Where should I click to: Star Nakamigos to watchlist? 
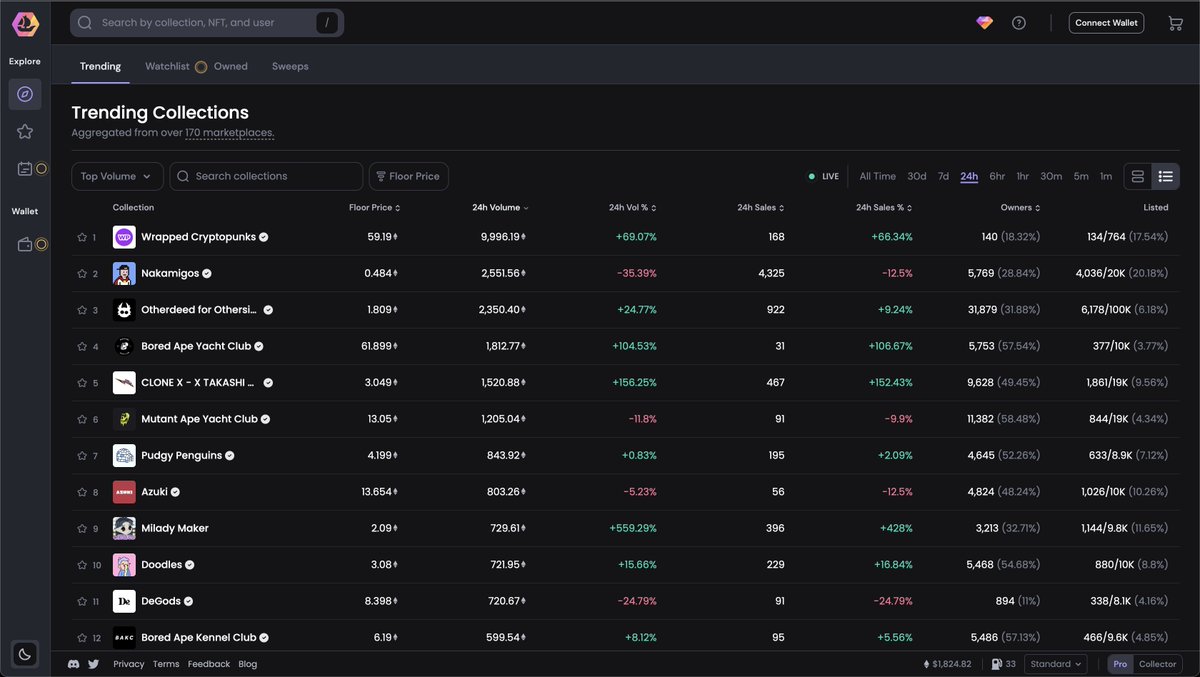tap(82, 274)
